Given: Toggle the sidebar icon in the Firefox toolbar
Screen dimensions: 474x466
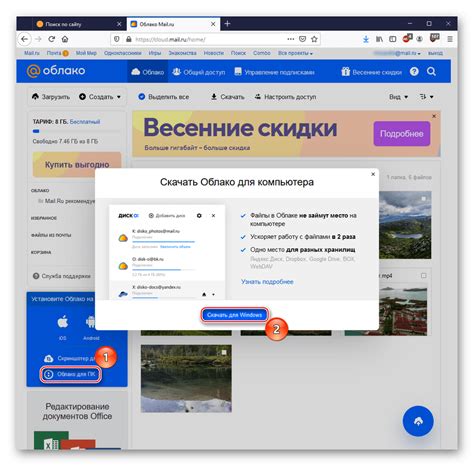Looking at the screenshot, I should (x=393, y=39).
